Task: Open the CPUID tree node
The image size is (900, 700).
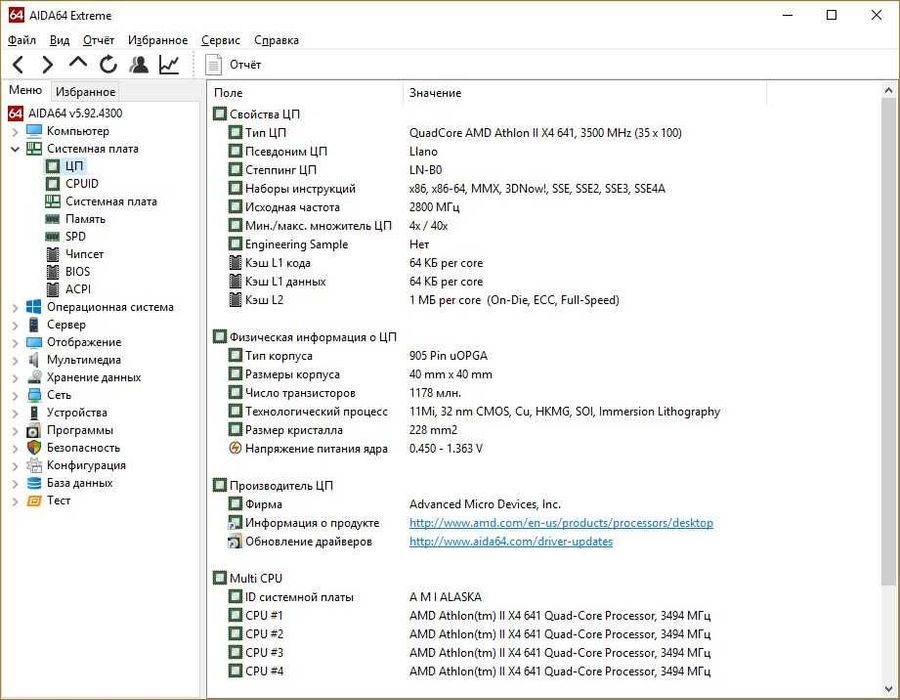Action: (x=82, y=184)
